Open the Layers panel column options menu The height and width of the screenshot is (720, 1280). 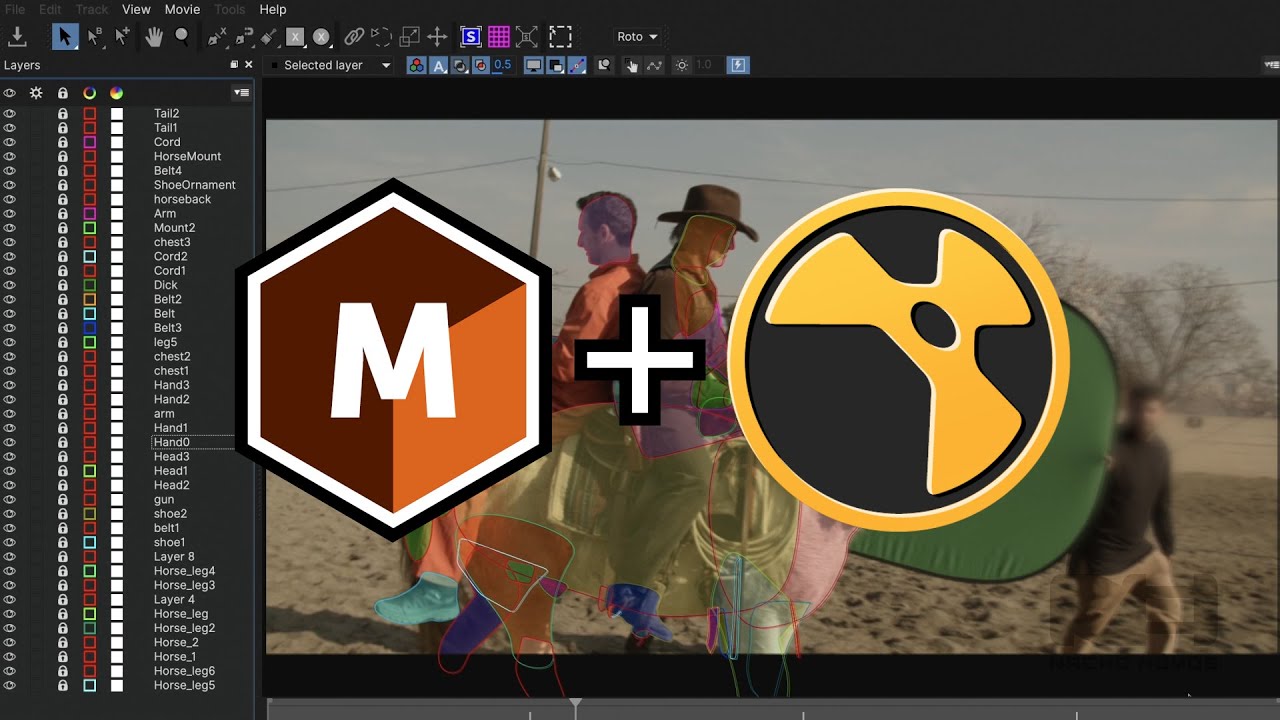tap(241, 93)
